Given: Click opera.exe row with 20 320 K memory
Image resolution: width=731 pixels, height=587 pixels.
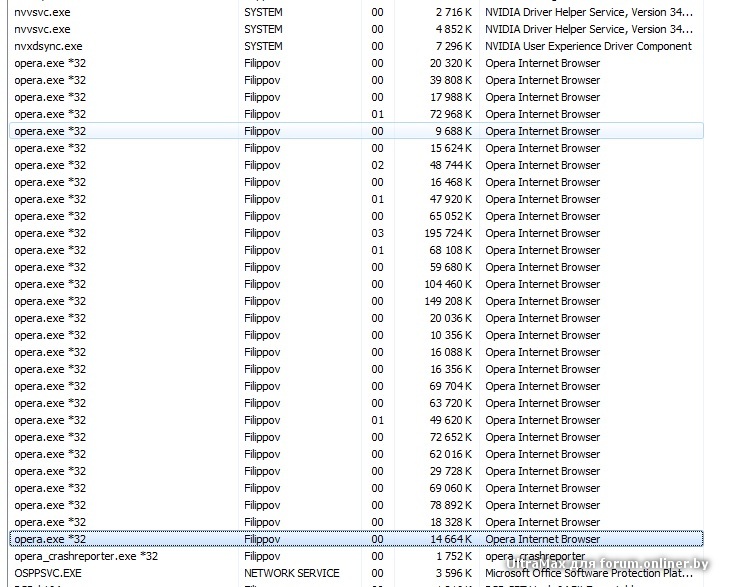Looking at the screenshot, I should tap(356, 63).
